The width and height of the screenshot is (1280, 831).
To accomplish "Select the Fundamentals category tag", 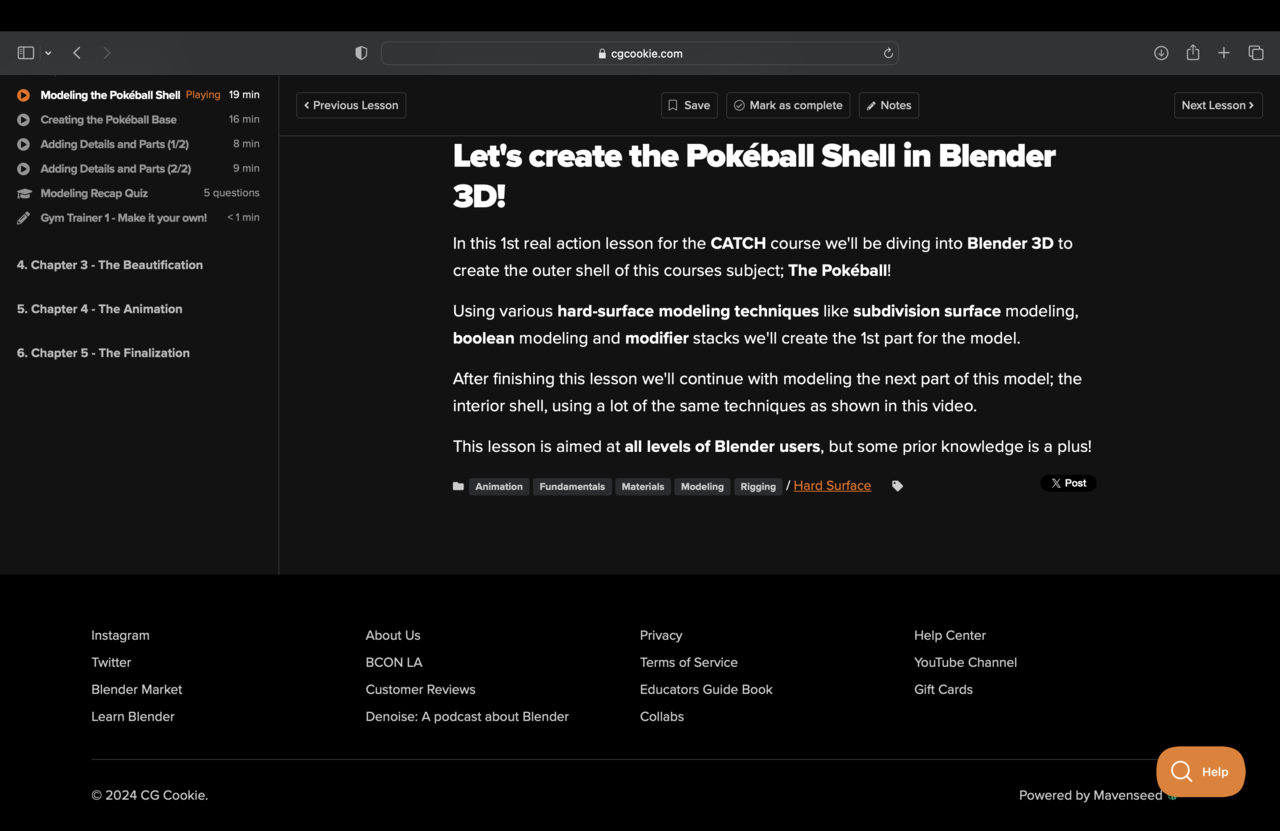I will 572,486.
